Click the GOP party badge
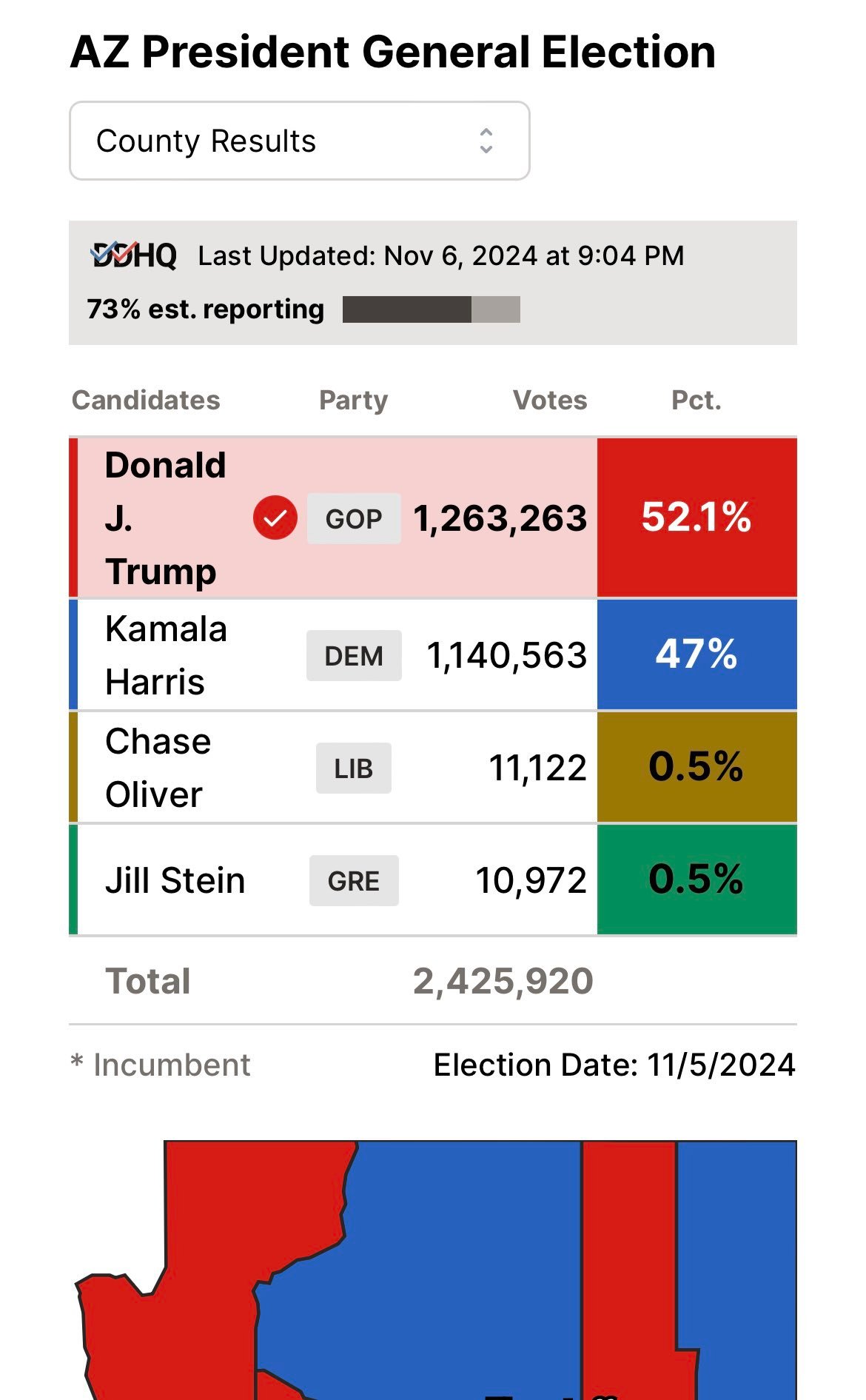 click(354, 518)
